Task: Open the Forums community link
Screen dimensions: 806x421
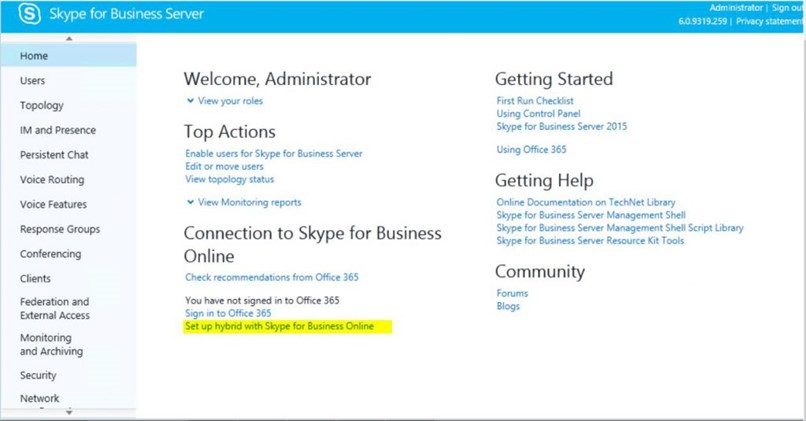Action: click(512, 294)
